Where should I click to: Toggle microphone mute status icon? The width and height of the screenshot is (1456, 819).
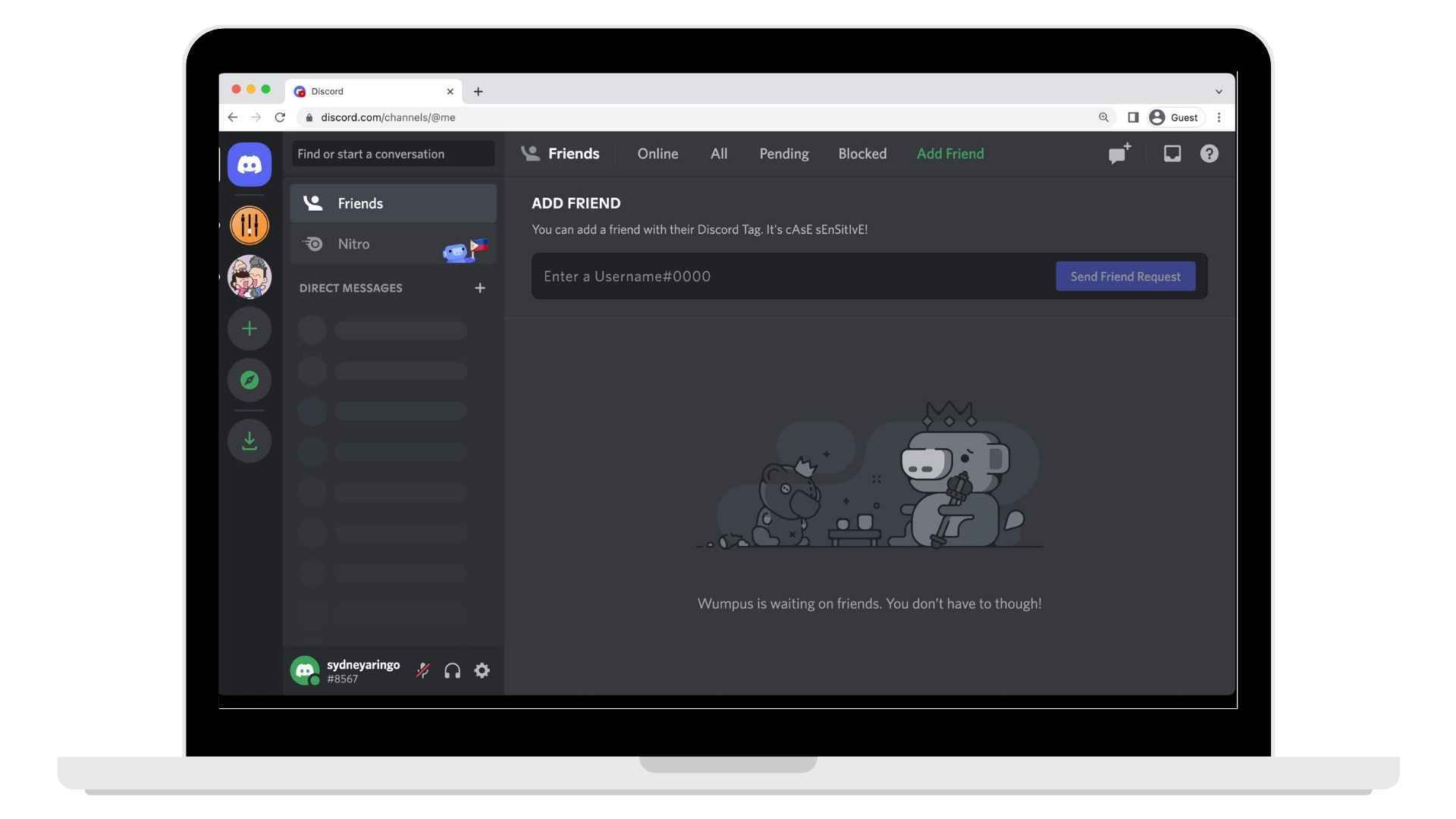[x=423, y=670]
